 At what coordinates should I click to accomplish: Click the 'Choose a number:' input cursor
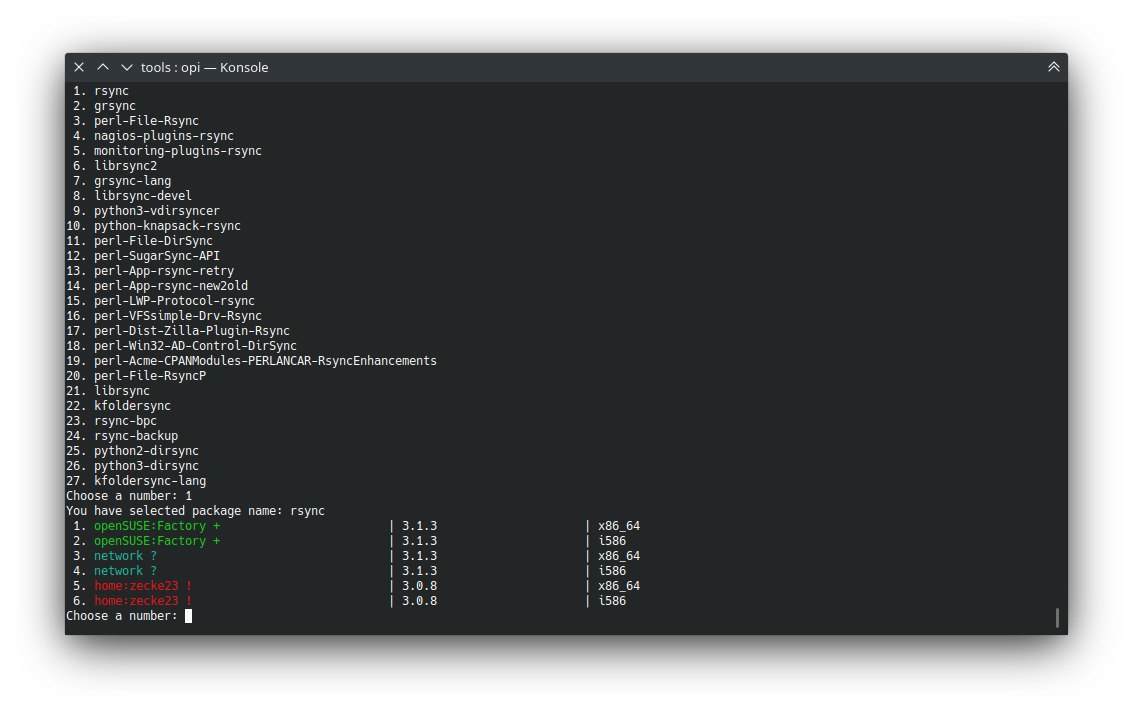coord(189,616)
